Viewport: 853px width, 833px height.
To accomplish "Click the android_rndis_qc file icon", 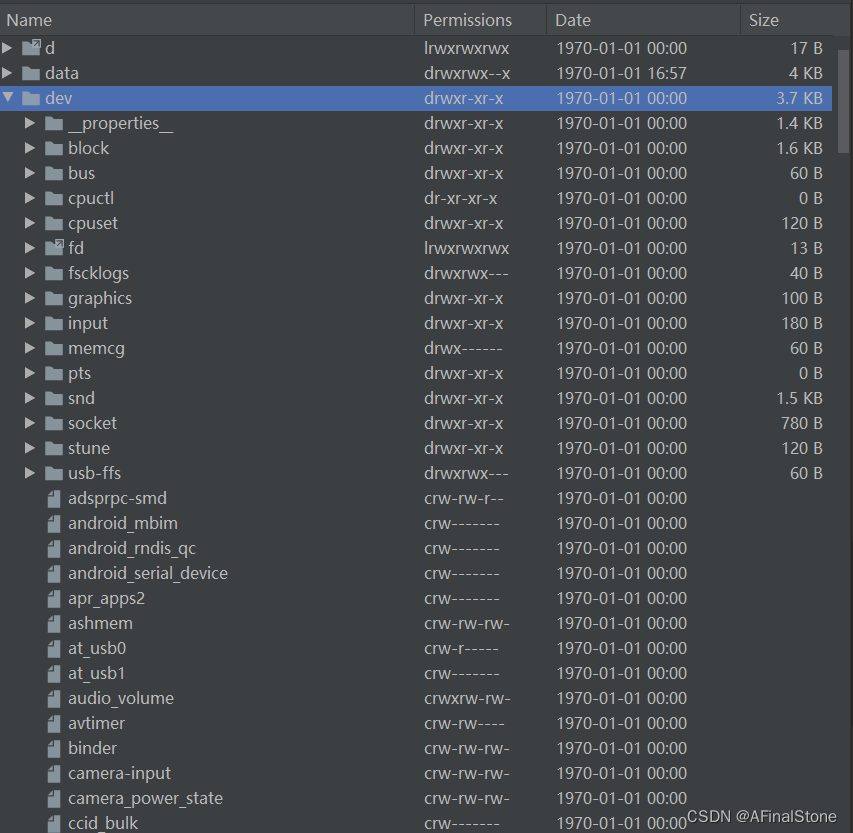I will (x=54, y=549).
